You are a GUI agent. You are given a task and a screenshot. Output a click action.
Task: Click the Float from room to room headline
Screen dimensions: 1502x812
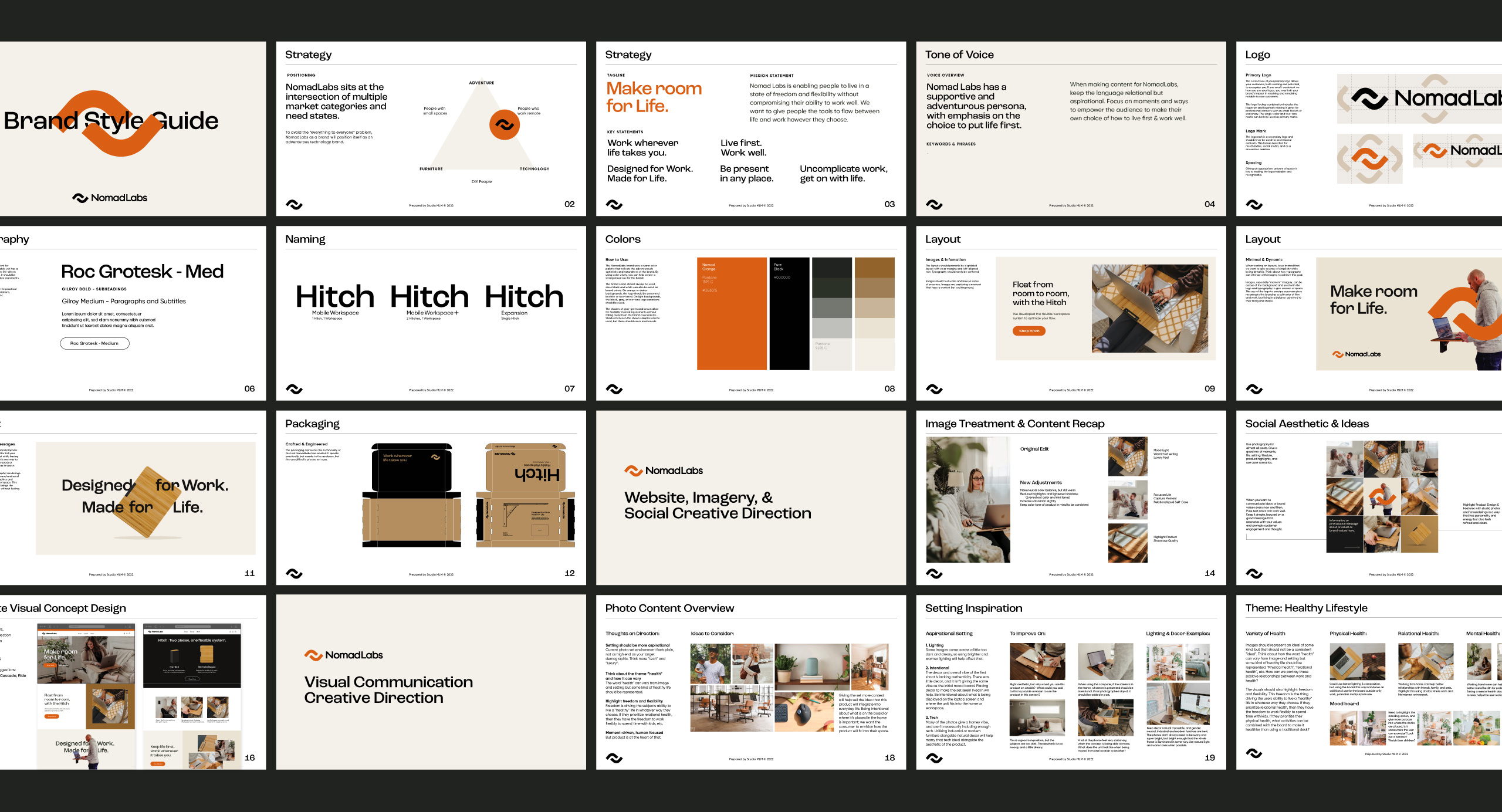1040,293
